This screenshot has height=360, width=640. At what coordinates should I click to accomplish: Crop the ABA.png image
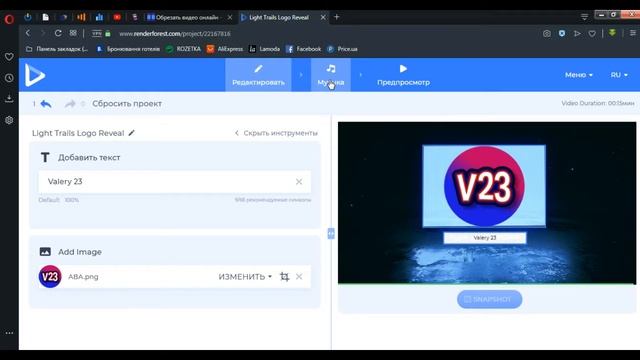284,277
